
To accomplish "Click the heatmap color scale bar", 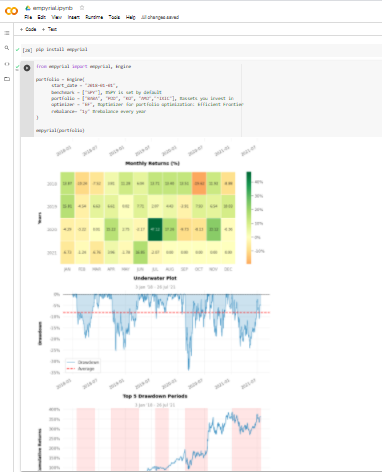I will click(x=249, y=218).
